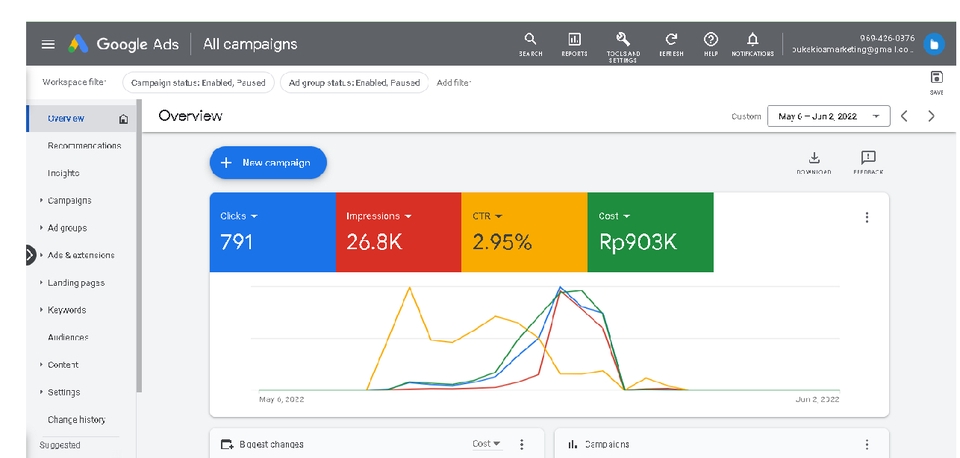Click the account email text
This screenshot has width=960, height=458.
852,50
